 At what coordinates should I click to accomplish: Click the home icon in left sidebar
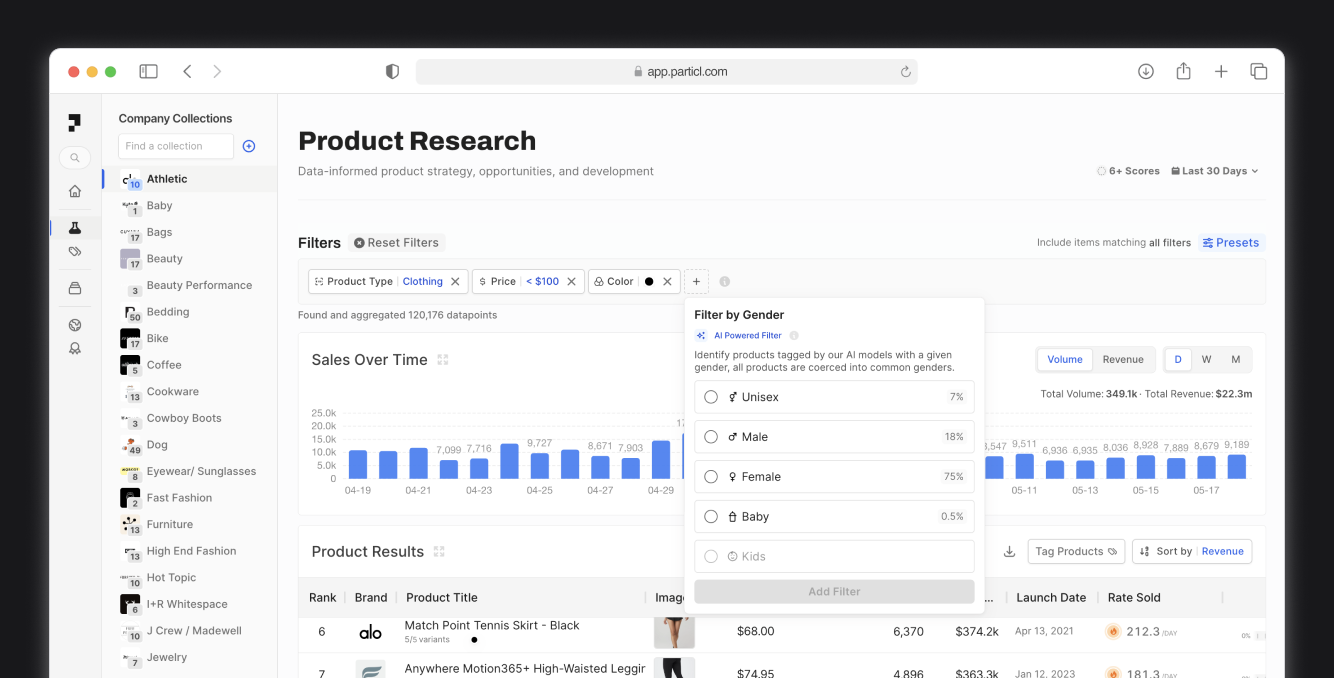(75, 191)
